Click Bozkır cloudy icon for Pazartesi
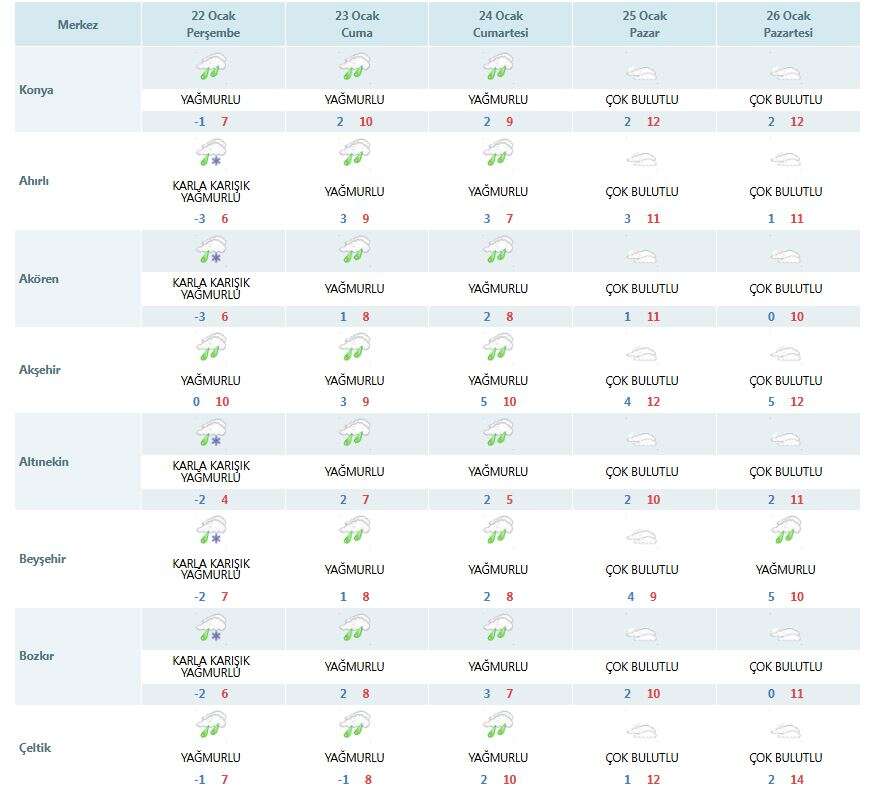This screenshot has width=876, height=789. coord(785,634)
